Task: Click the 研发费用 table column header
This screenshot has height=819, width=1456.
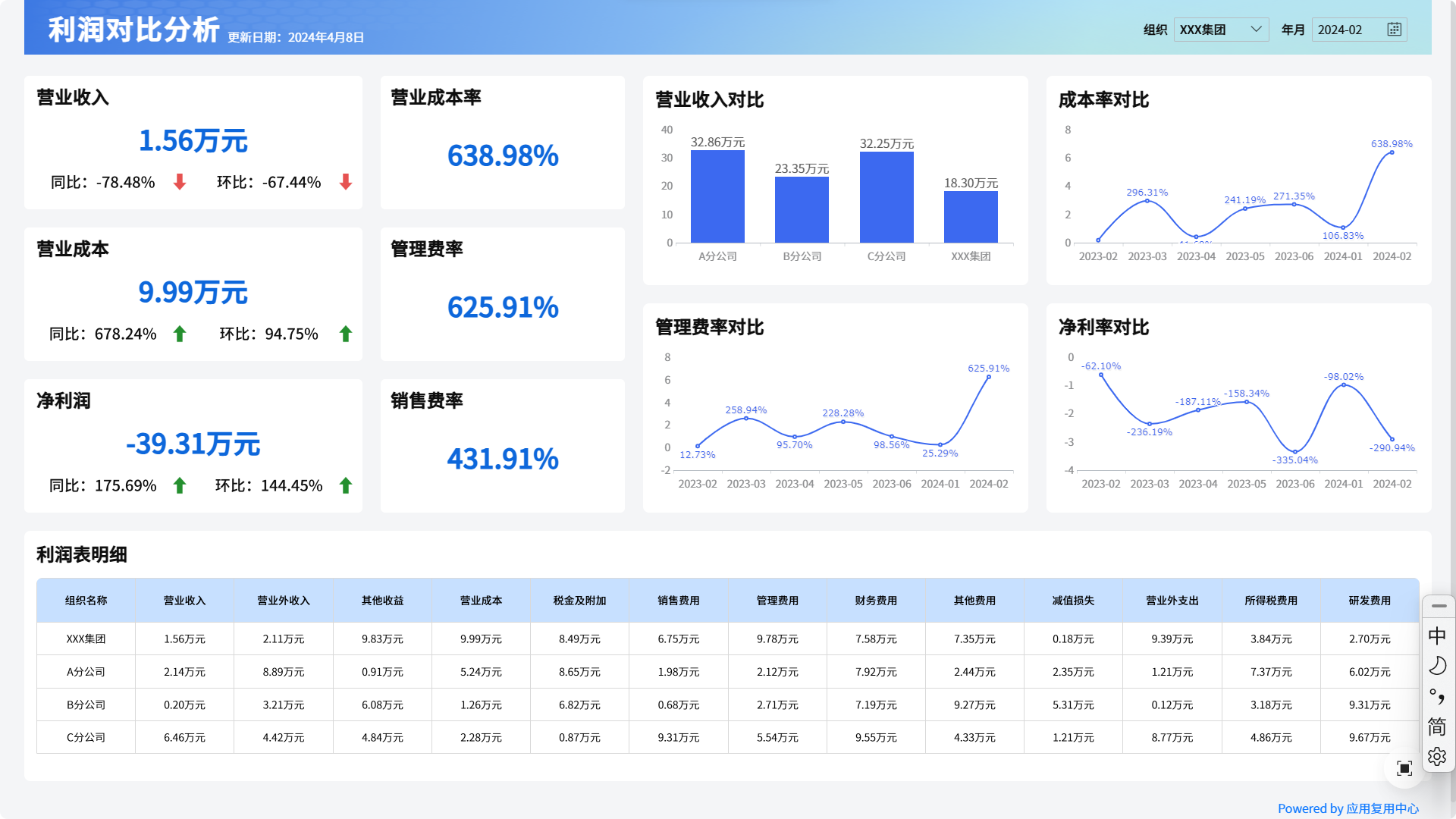Action: [x=1369, y=601]
